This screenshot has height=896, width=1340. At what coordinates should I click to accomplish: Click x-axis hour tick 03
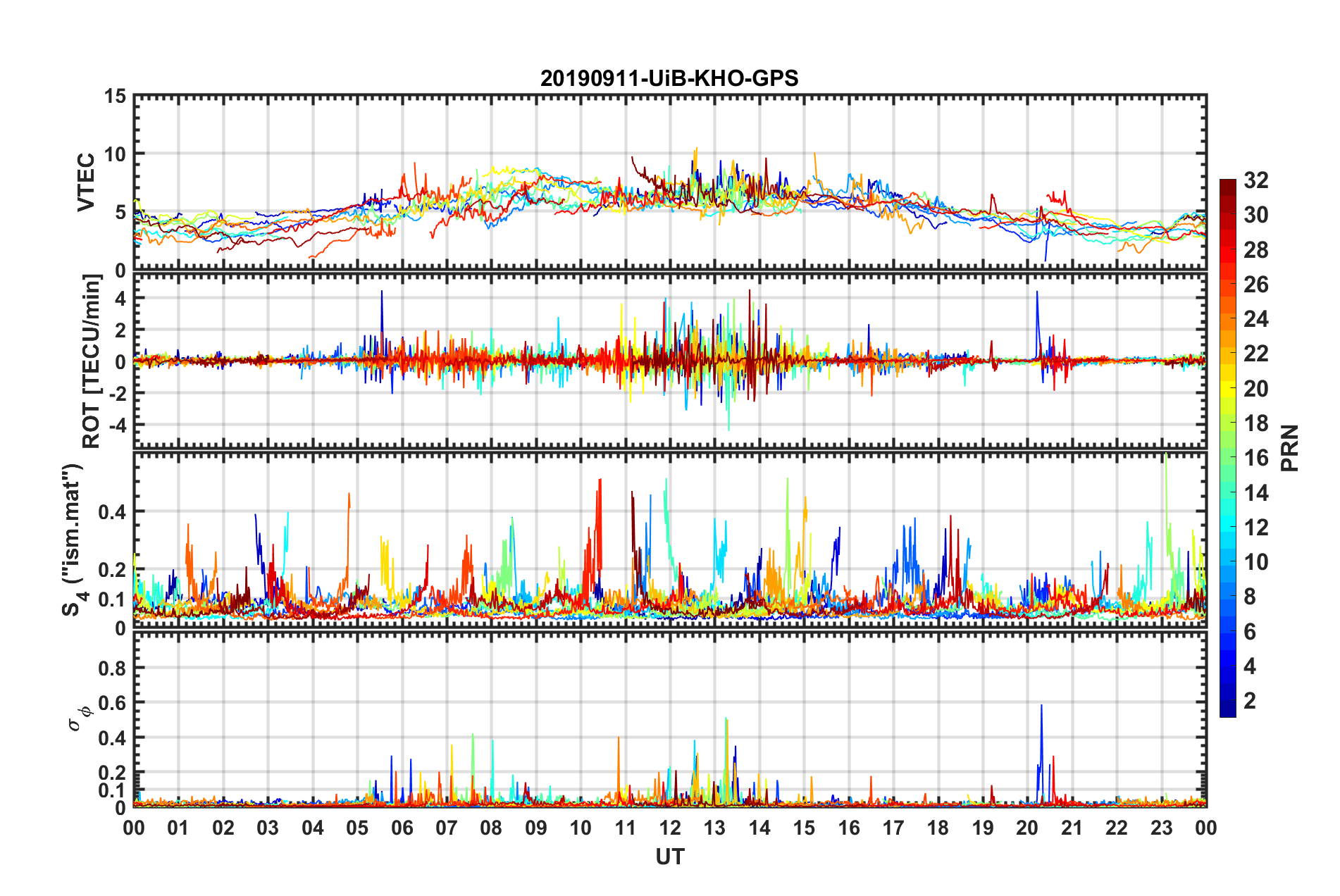click(x=268, y=828)
